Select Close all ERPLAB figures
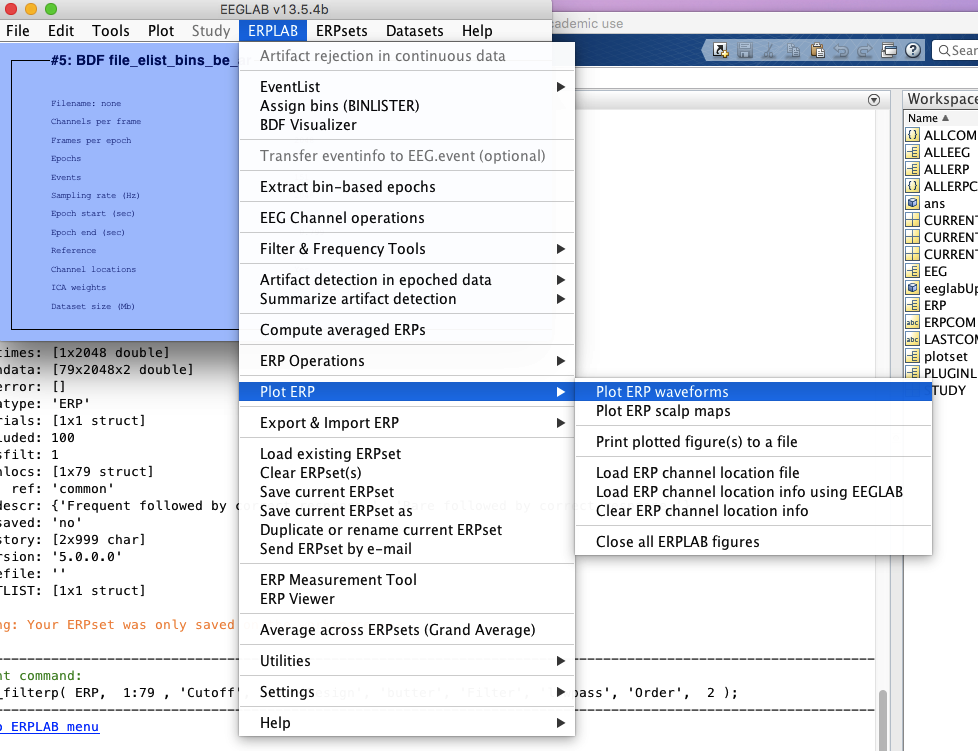This screenshot has width=978, height=751. coord(753,541)
